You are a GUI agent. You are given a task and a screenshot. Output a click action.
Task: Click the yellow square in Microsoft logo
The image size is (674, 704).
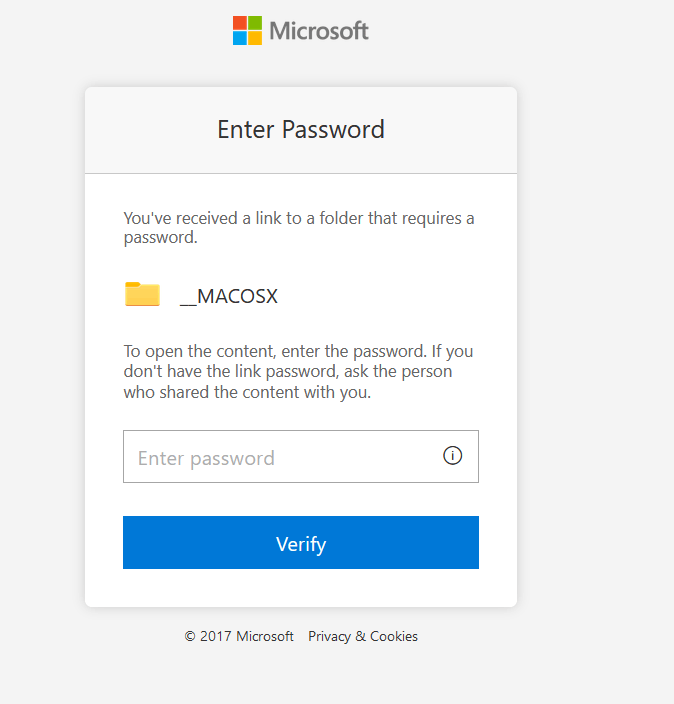coord(255,38)
